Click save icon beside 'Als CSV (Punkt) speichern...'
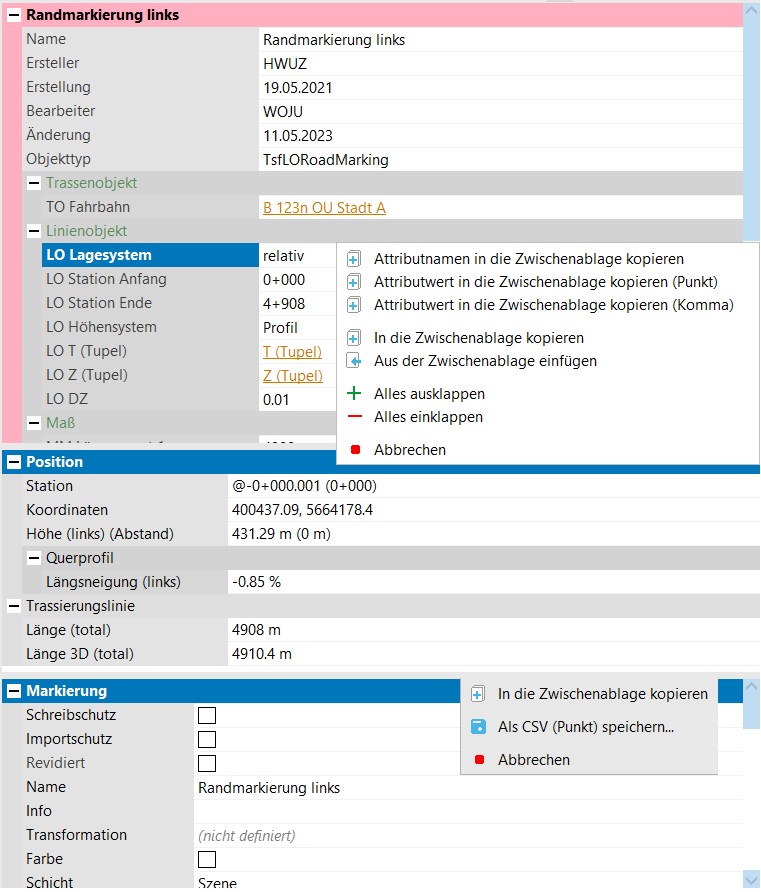Viewport: 761px width, 892px height. 478,727
